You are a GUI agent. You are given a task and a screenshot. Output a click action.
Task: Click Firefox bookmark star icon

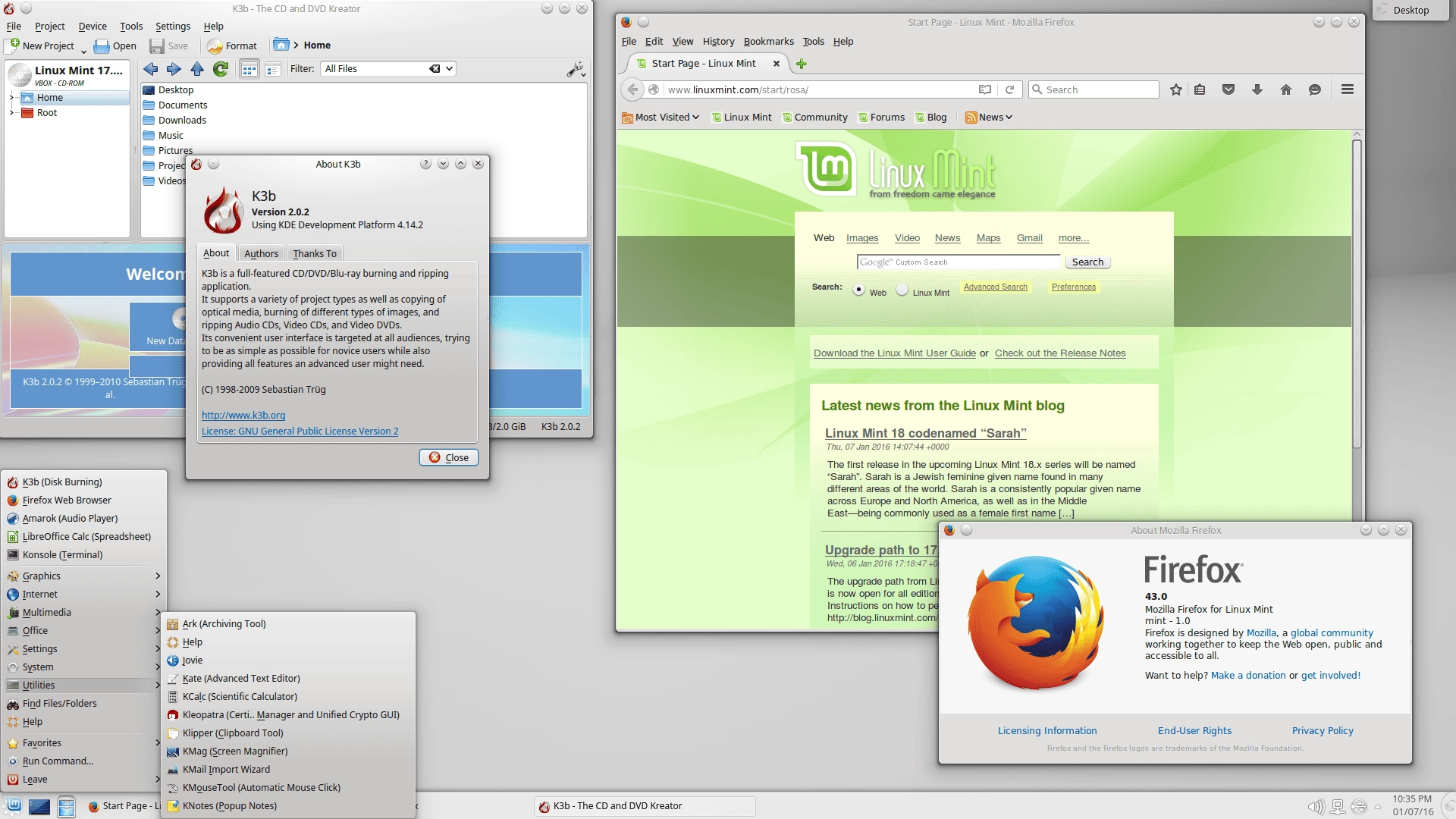tap(1176, 89)
